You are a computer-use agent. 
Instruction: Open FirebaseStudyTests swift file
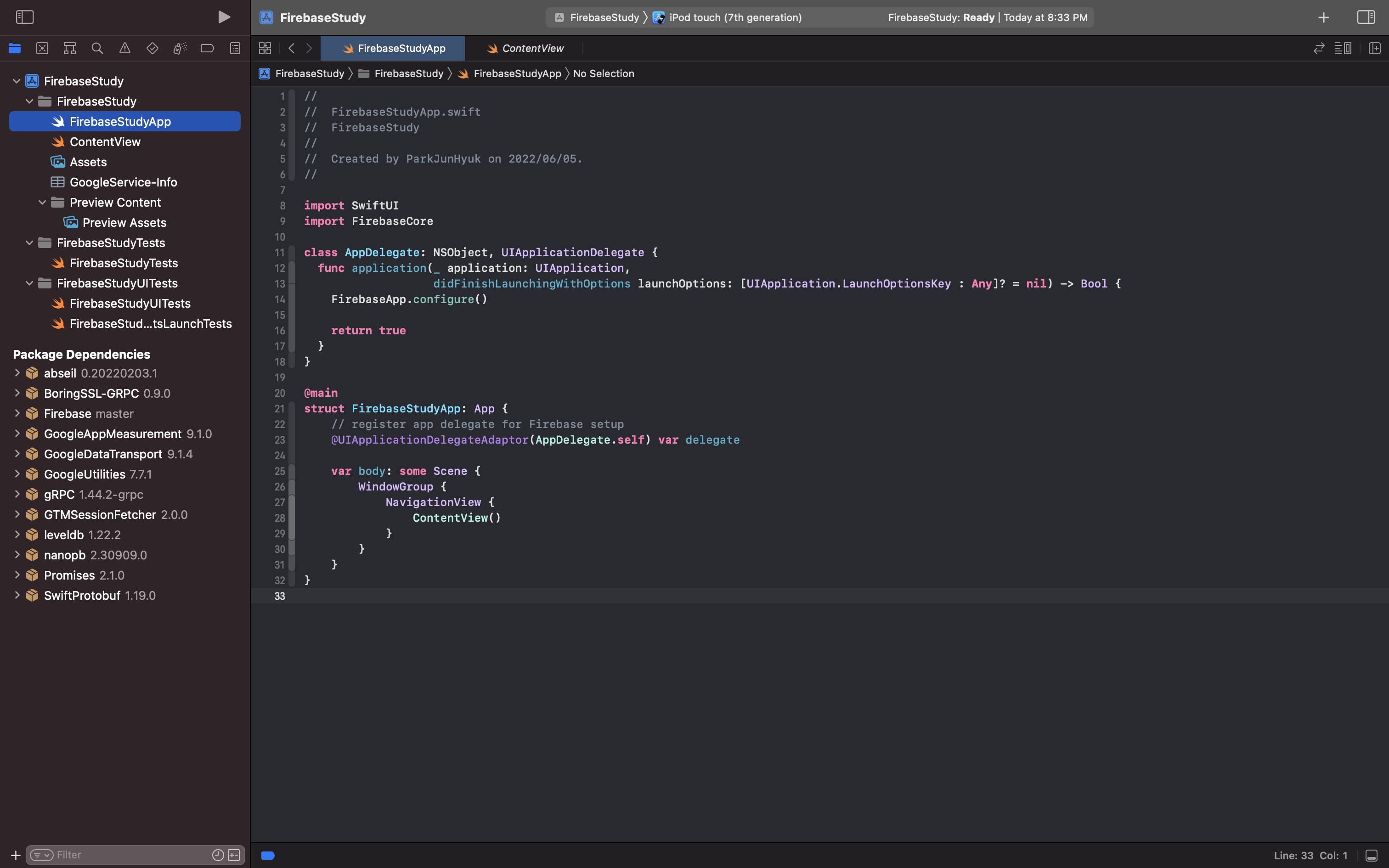tap(124, 263)
